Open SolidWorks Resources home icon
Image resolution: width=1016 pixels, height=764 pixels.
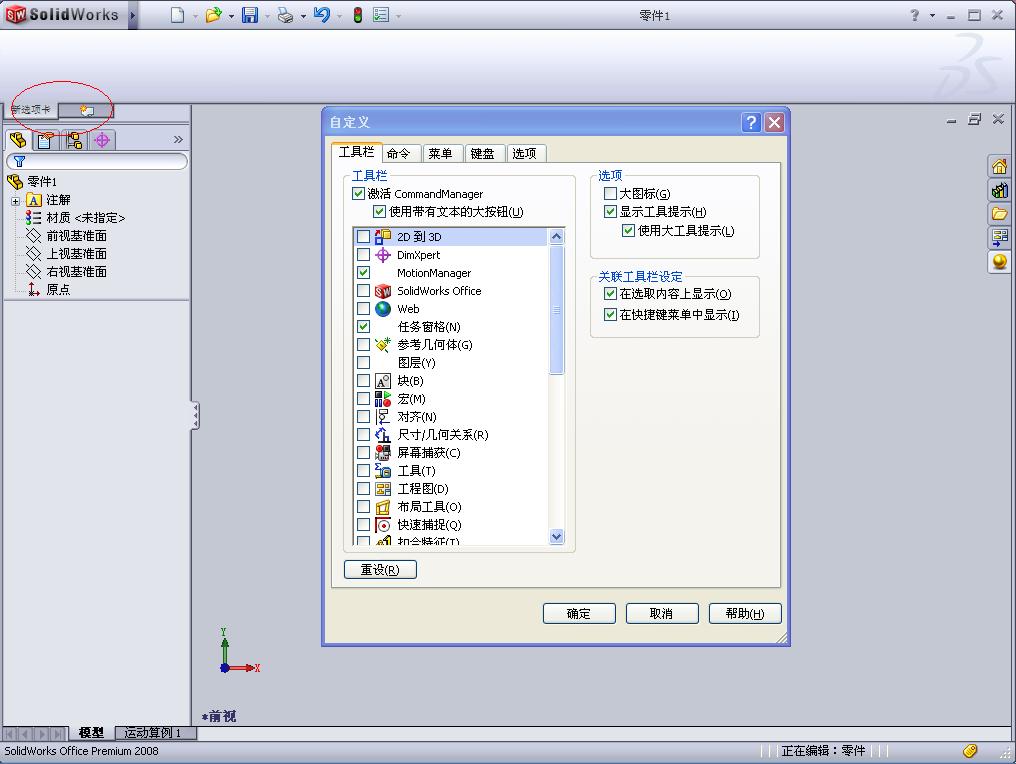point(999,167)
